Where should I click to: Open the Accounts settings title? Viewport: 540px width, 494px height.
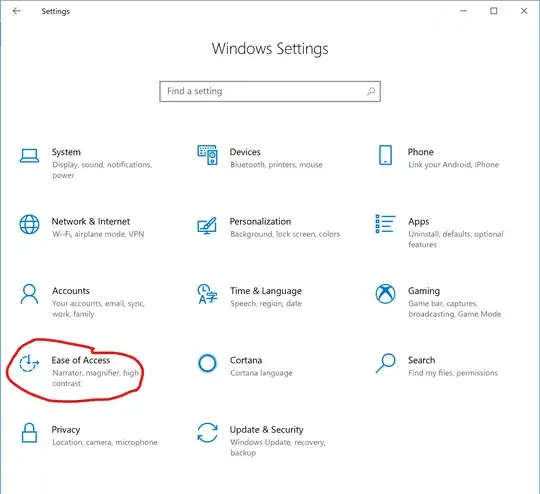71,291
